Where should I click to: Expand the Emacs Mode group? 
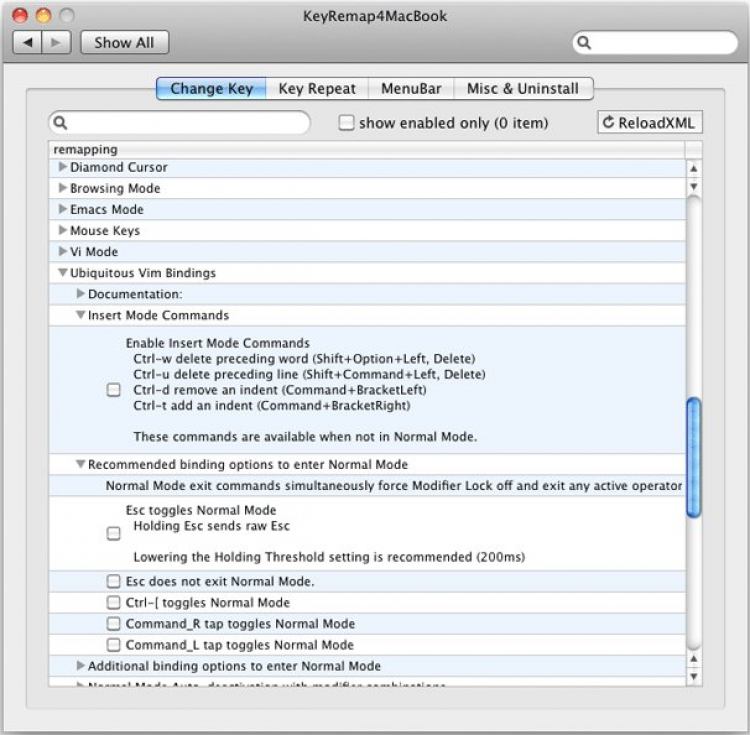(x=62, y=209)
